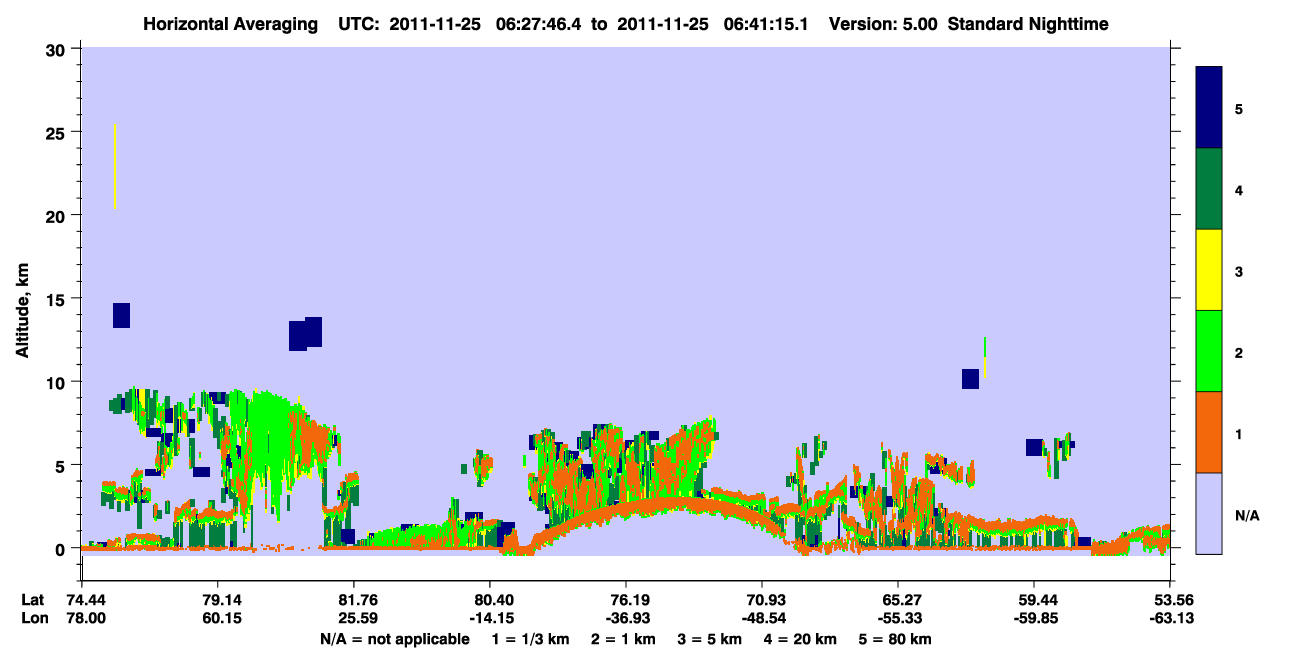Click the 'N/A = not applicable' legend text
The height and width of the screenshot is (667, 1300).
[x=394, y=639]
